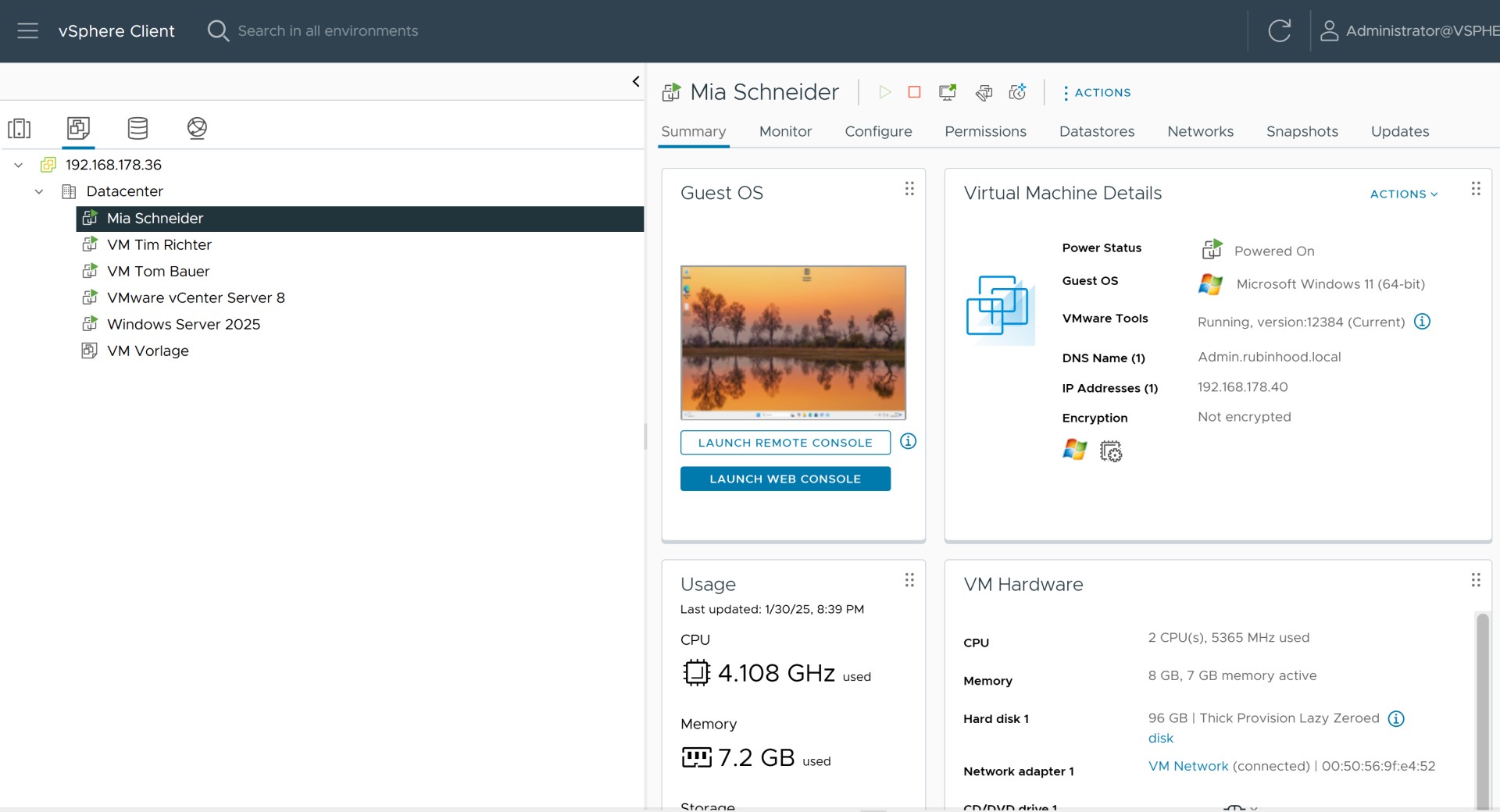The height and width of the screenshot is (812, 1500).
Task: Click the search magnifier icon
Action: [218, 31]
